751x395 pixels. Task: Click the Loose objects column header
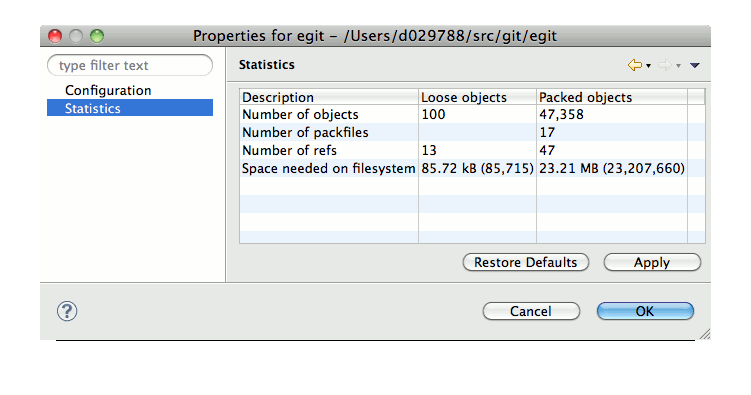(478, 97)
